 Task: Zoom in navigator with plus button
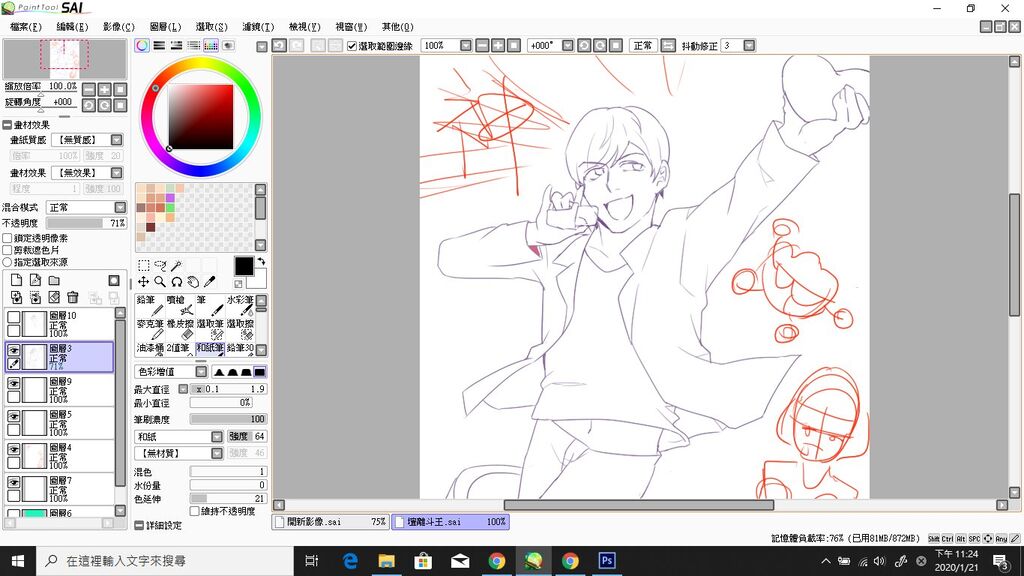[104, 89]
